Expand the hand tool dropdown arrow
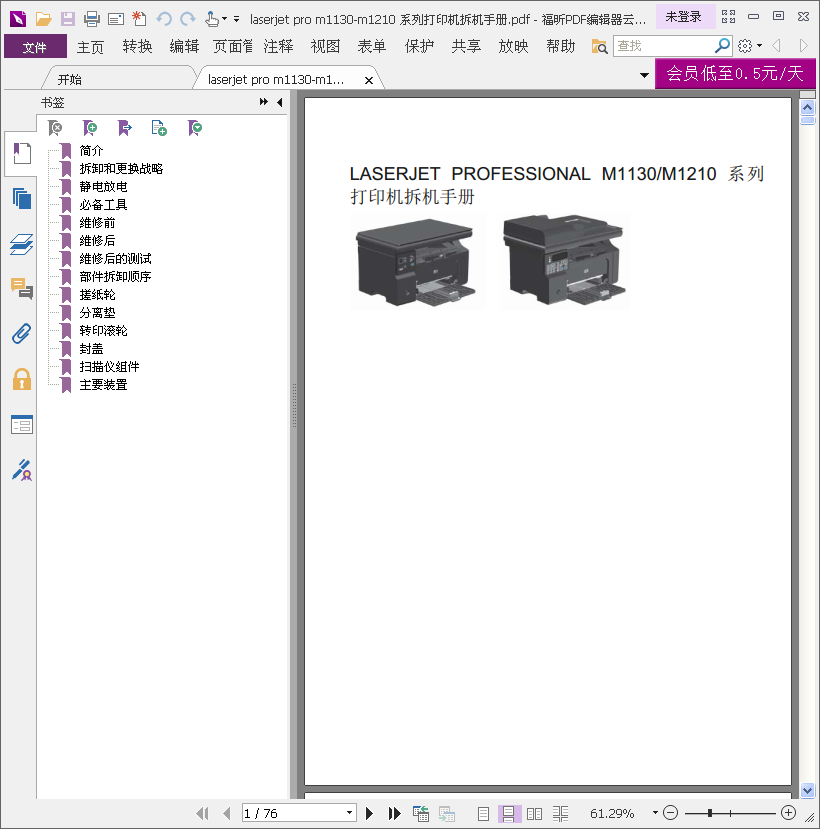Viewport: 820px width, 829px height. 225,19
